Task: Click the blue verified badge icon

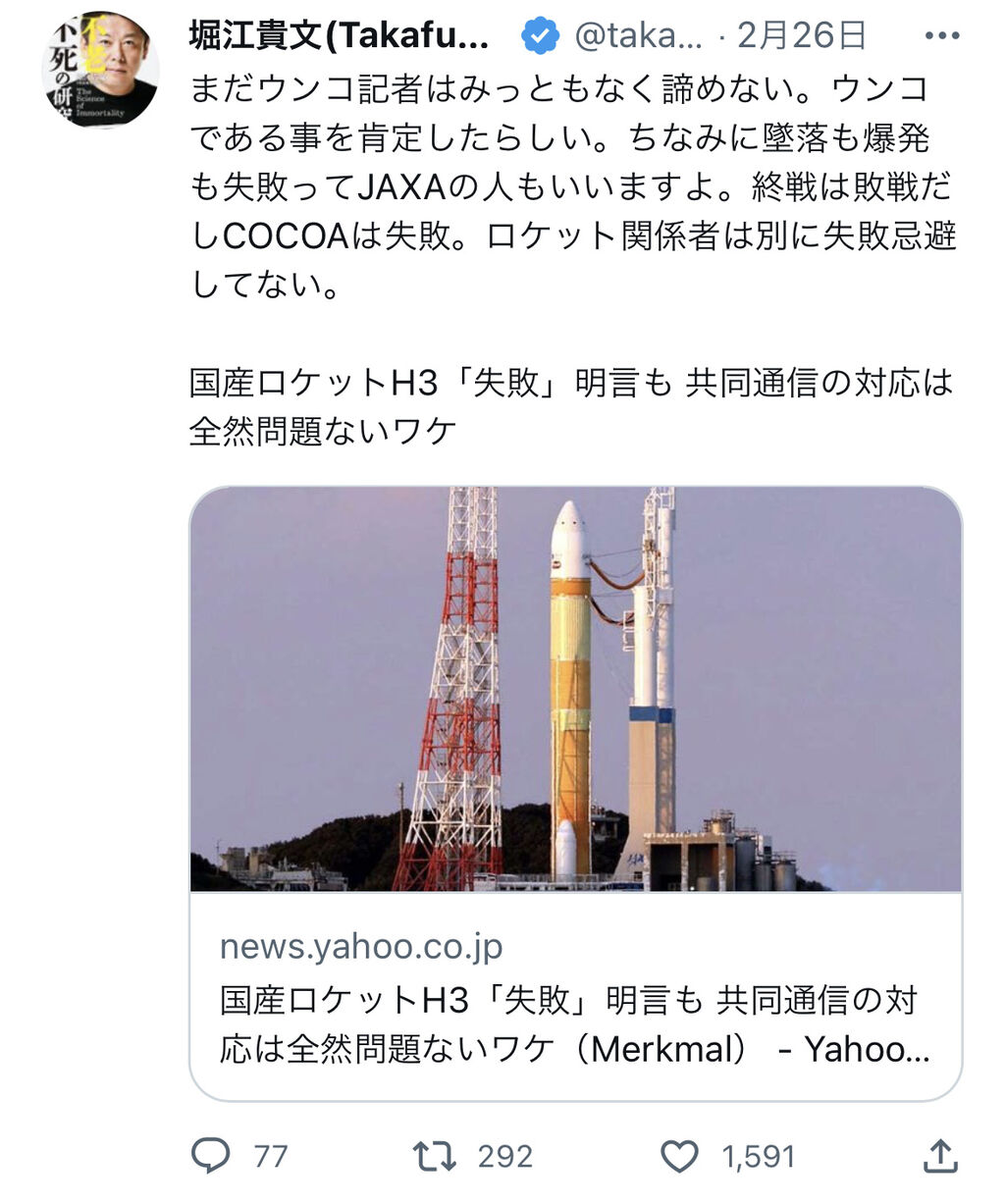Action: pos(539,36)
